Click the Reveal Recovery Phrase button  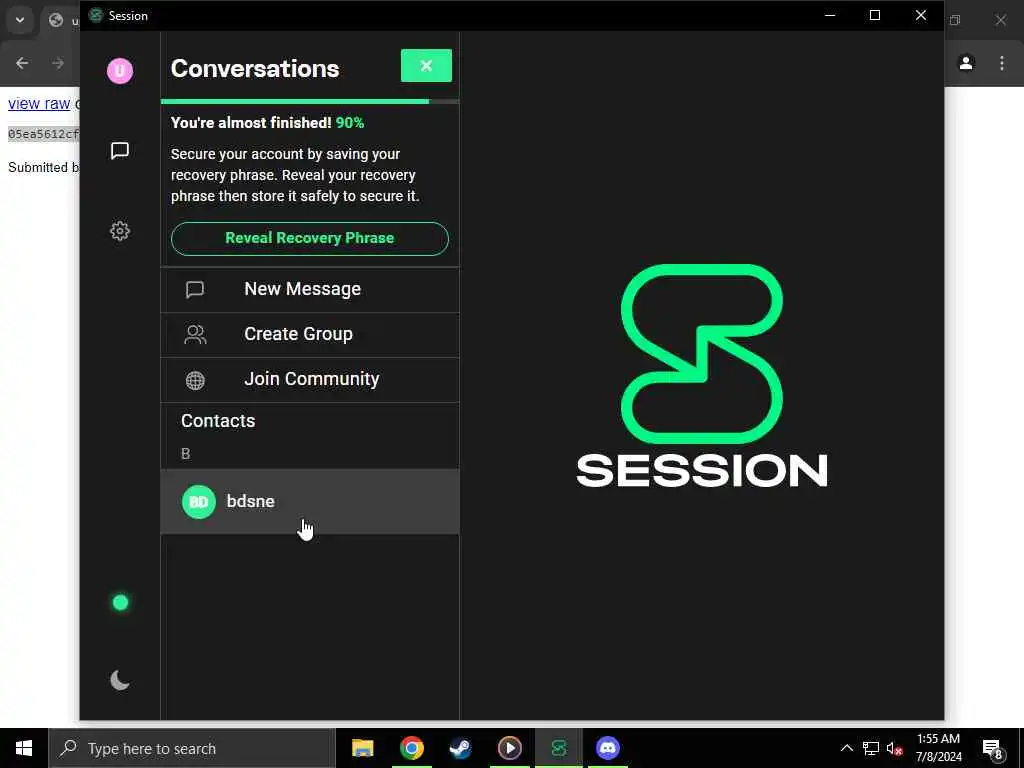click(310, 238)
